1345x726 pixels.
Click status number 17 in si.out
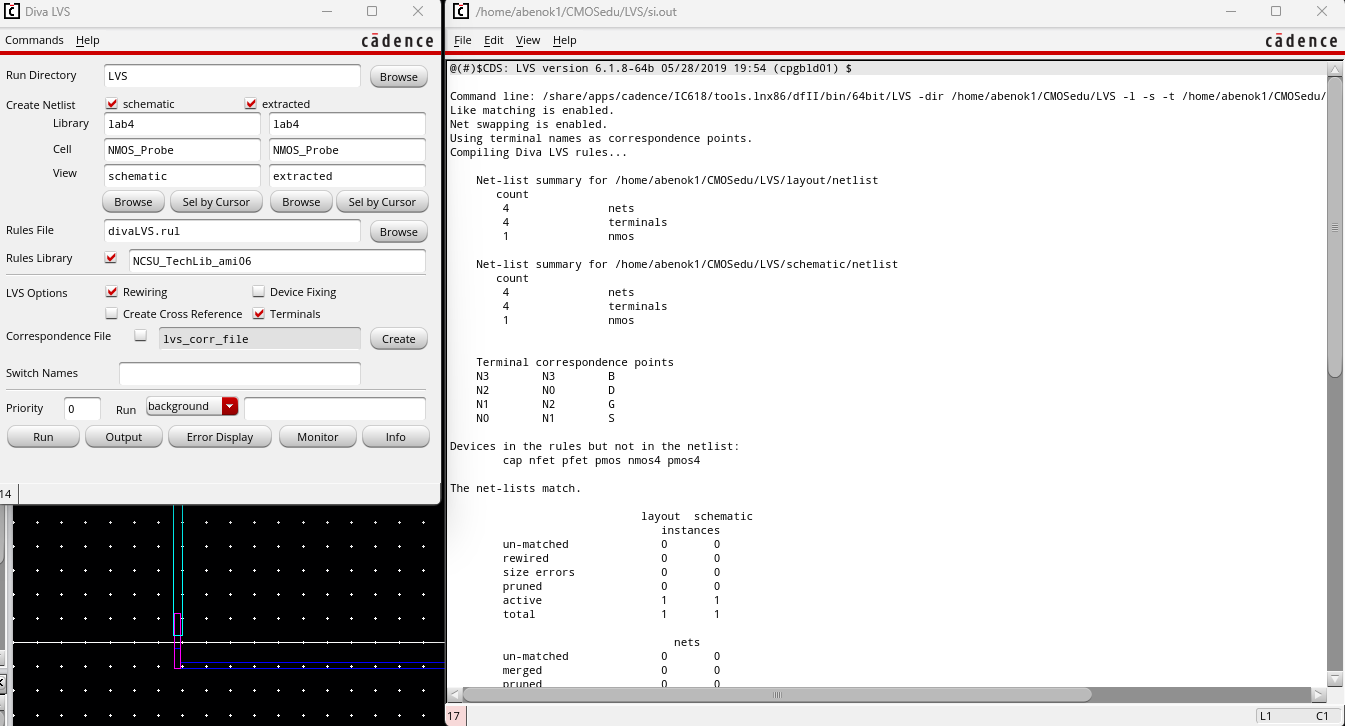(454, 716)
